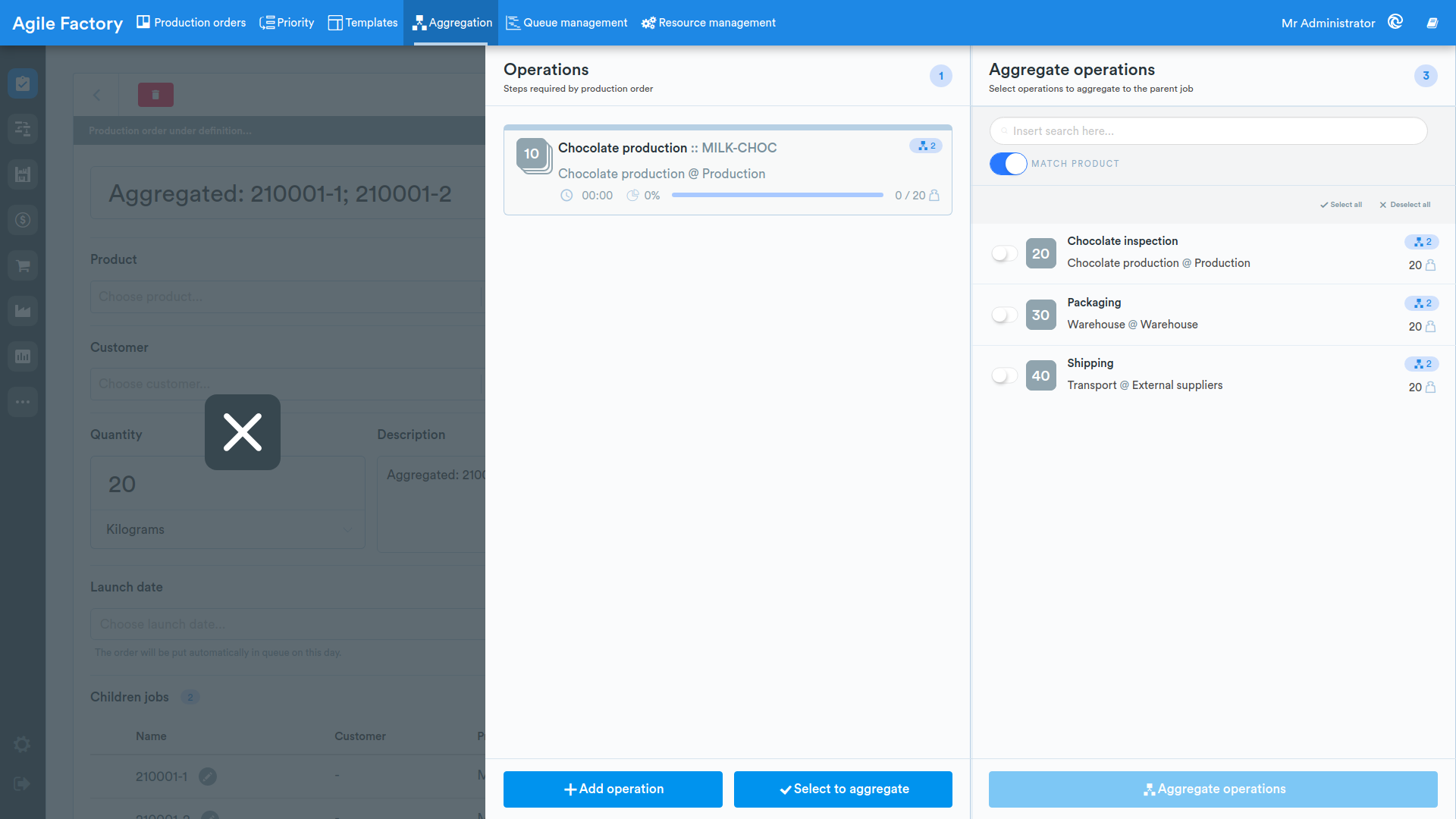Click the Deselect all link

pos(1404,205)
